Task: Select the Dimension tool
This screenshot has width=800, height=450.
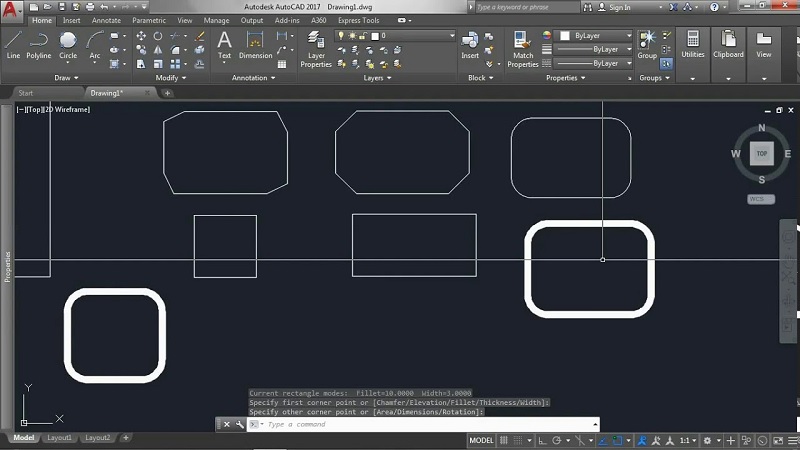Action: (x=255, y=45)
